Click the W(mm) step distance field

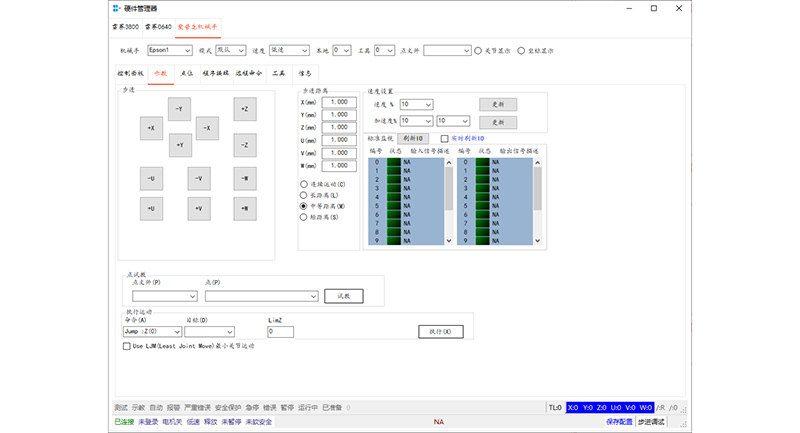339,166
